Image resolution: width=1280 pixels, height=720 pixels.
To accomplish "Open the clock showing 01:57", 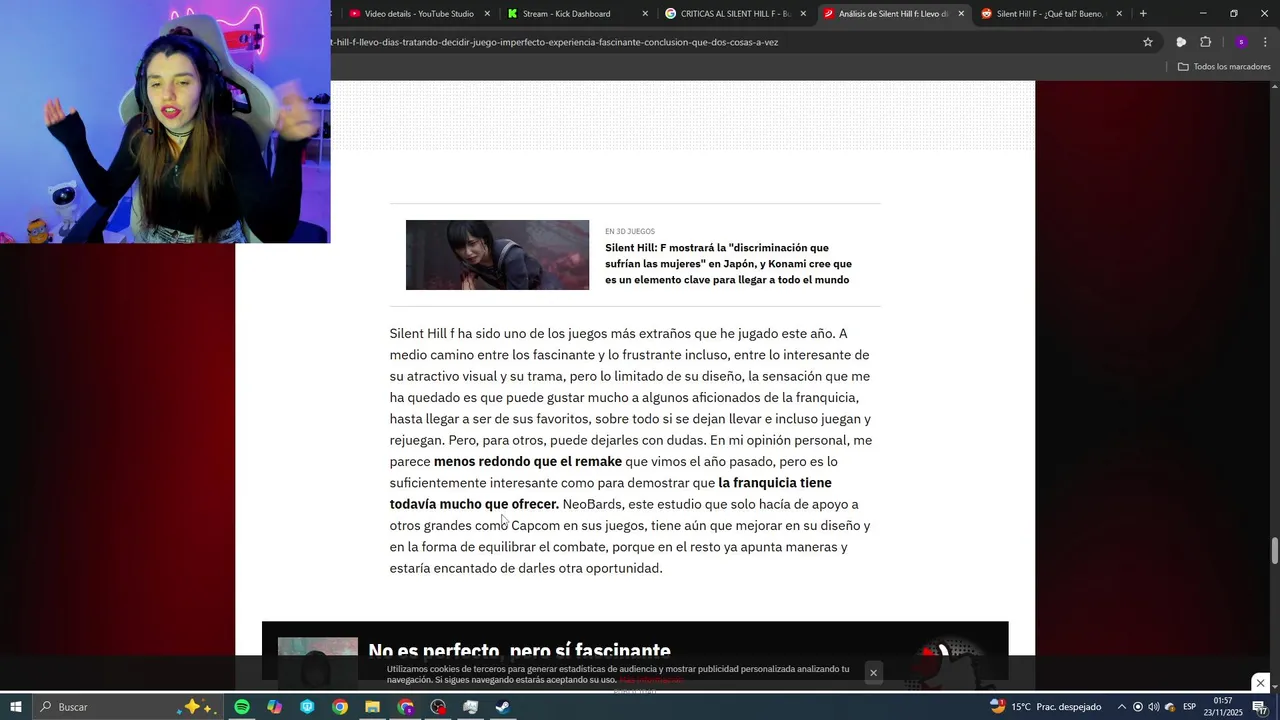I will tap(1222, 707).
